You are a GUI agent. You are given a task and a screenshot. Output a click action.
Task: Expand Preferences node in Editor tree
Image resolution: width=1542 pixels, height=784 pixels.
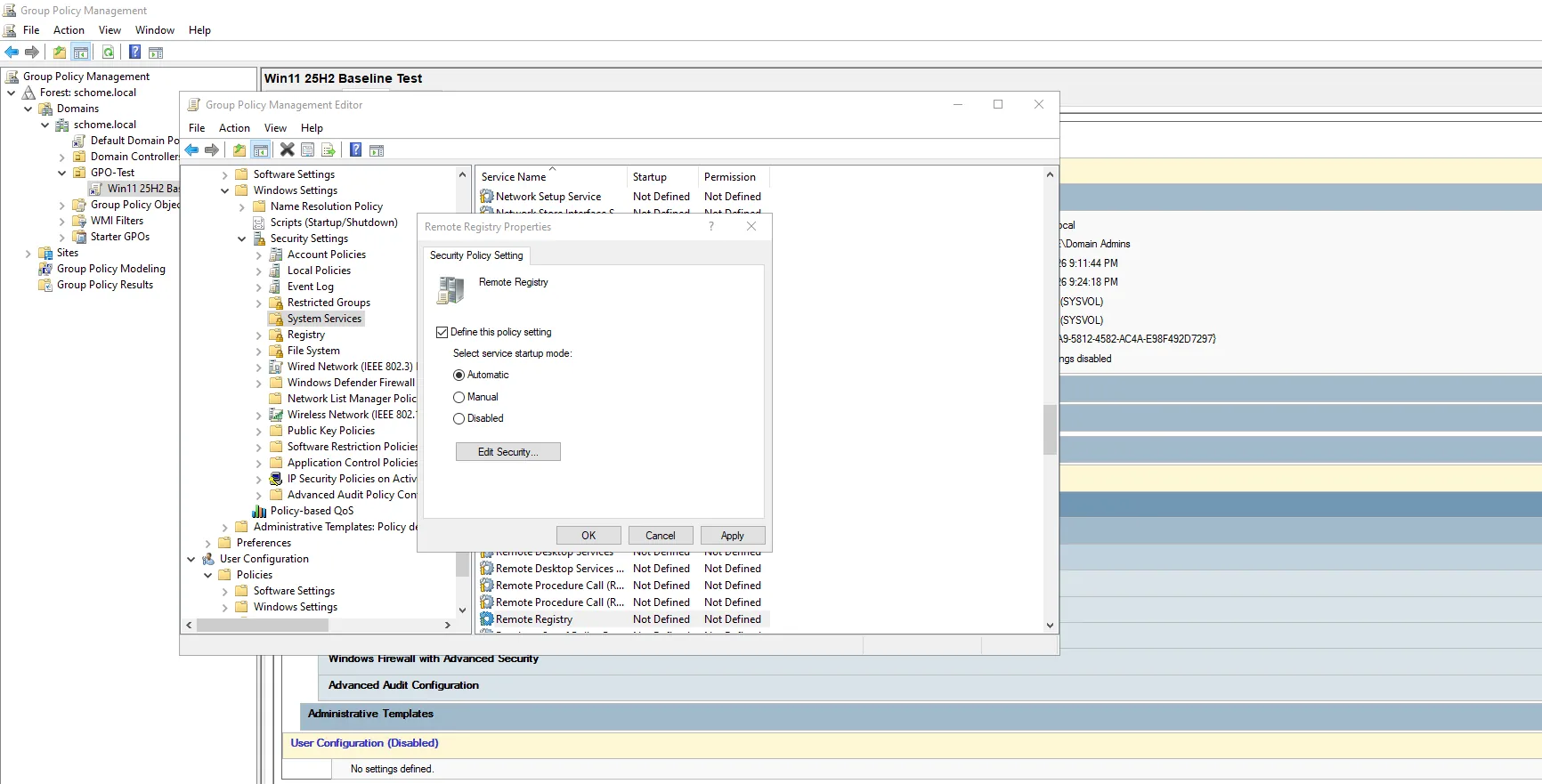click(208, 543)
